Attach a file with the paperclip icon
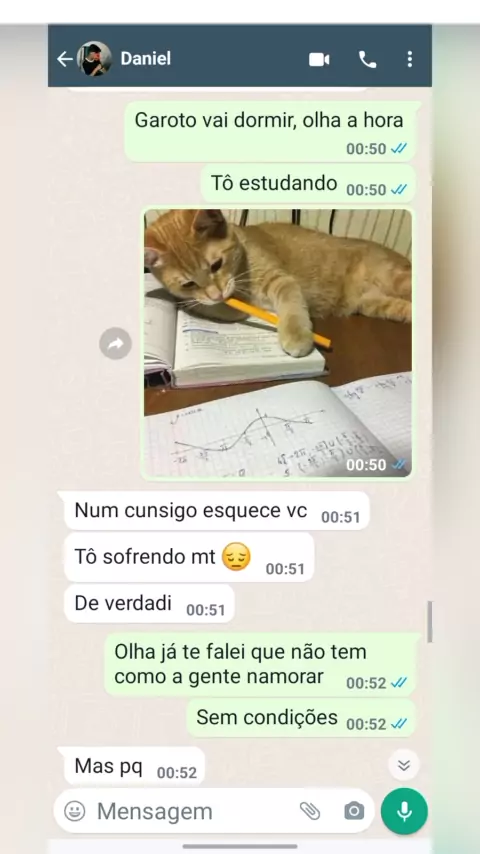Screen dimensions: 480x854 coord(310,811)
